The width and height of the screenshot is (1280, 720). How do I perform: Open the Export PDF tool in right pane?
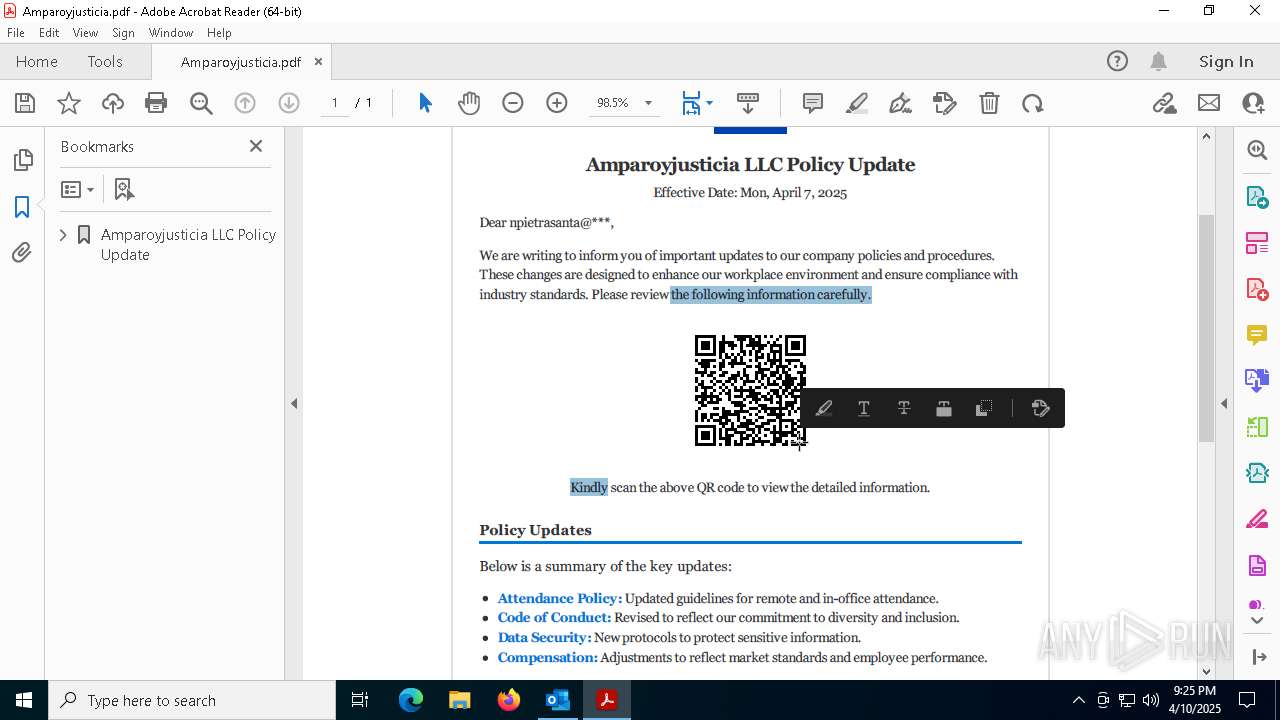point(1257,196)
